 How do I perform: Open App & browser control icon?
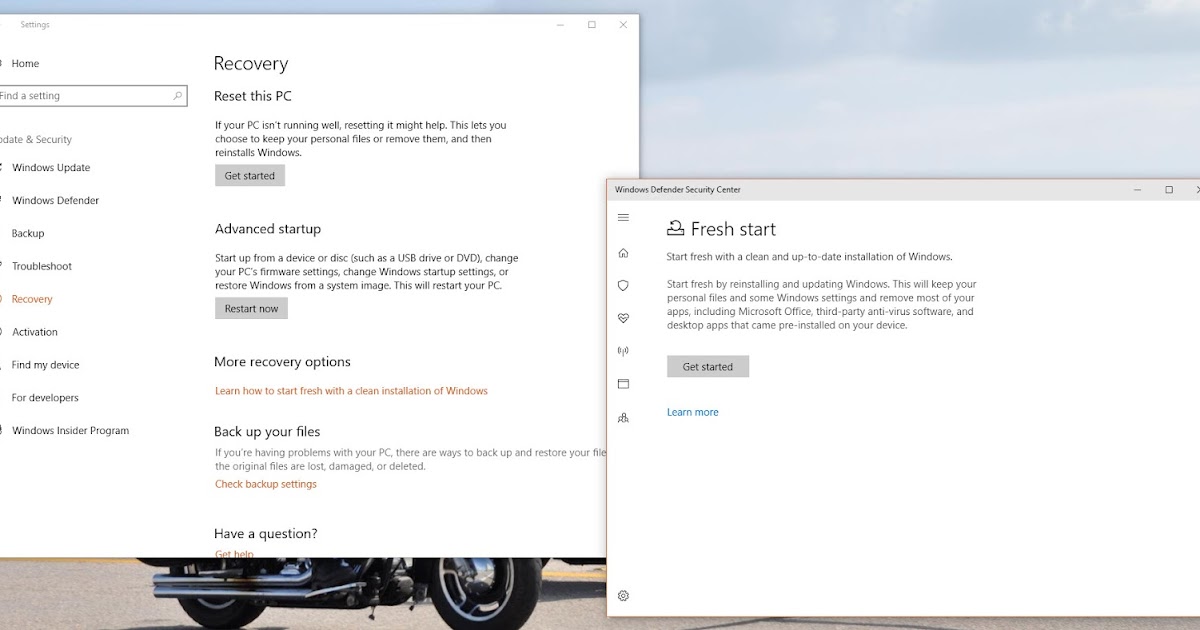pyautogui.click(x=623, y=384)
